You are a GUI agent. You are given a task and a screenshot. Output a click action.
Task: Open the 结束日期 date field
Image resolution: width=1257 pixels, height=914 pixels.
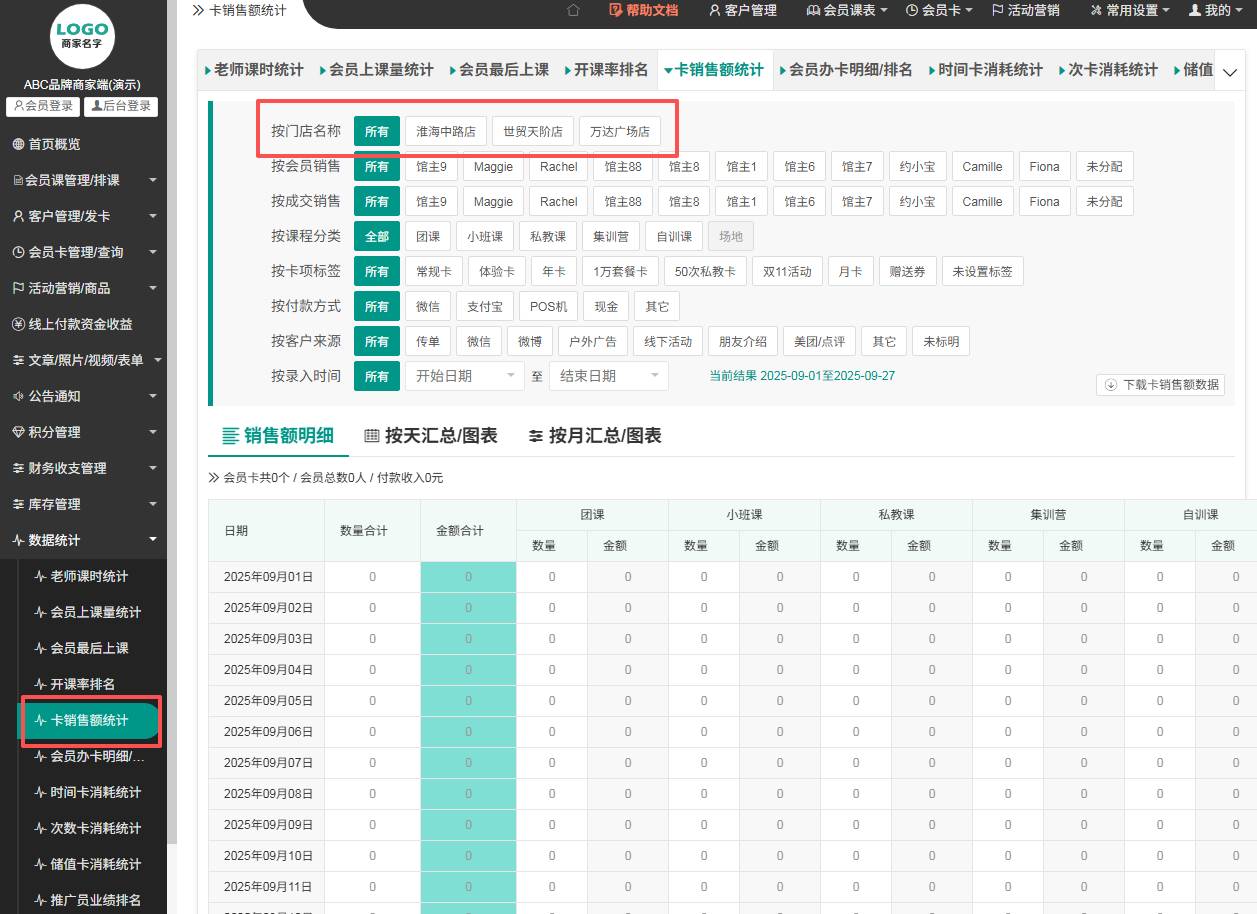[x=608, y=376]
